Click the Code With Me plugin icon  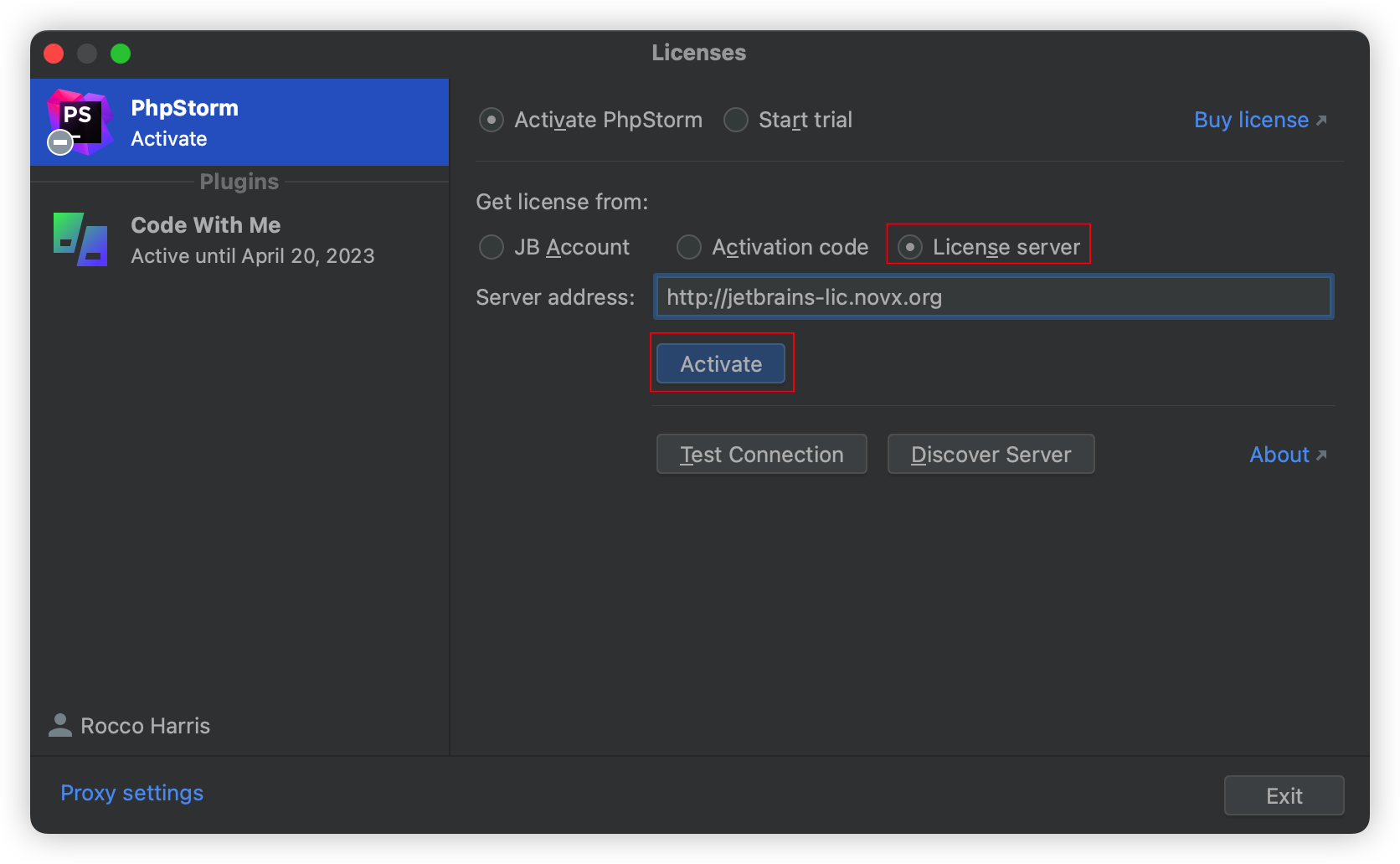[80, 239]
